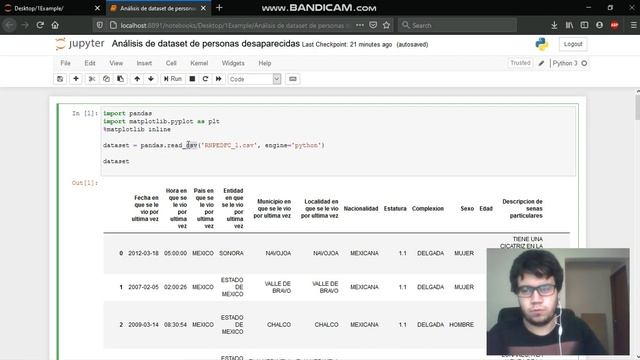Click the 'Nacionalidad' column header

click(361, 209)
